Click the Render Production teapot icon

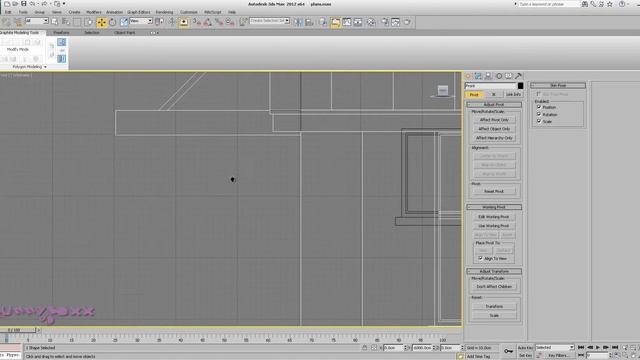[x=407, y=22]
